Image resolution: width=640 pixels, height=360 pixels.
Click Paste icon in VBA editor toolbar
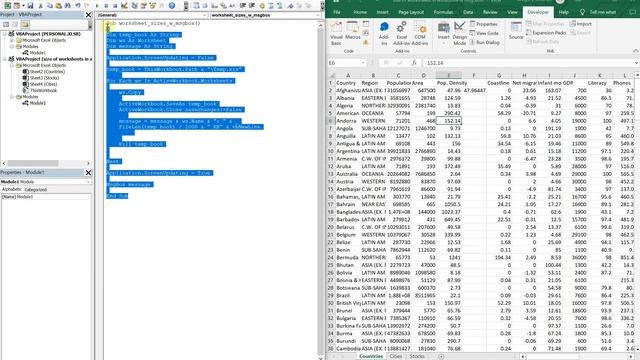click(58, 6)
